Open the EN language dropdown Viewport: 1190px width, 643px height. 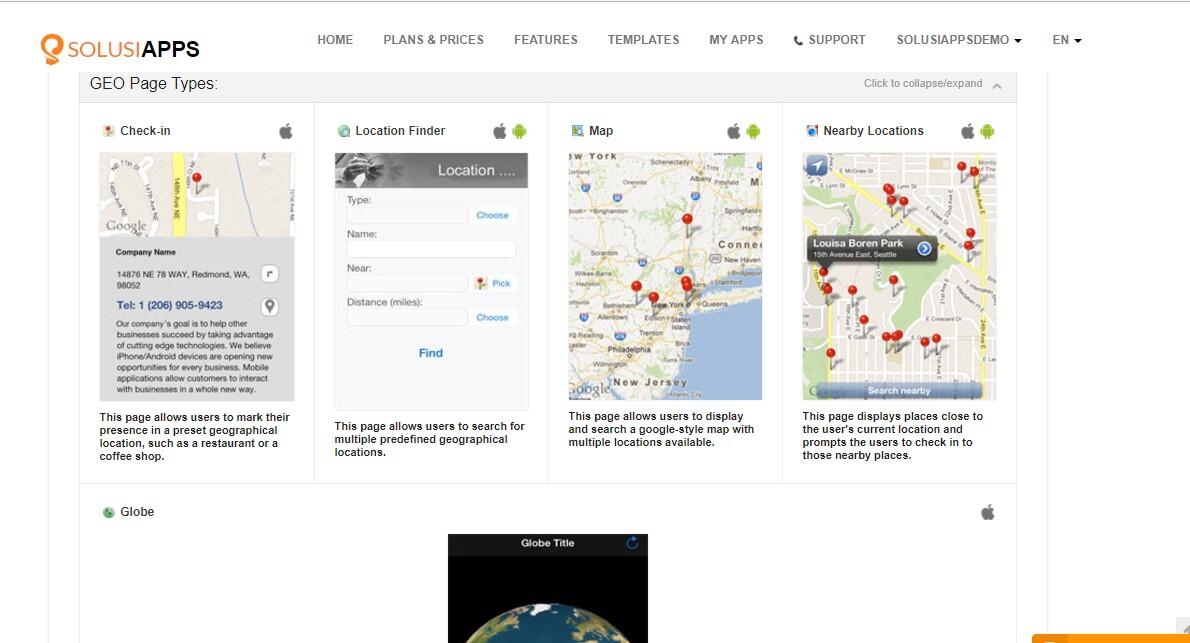click(1066, 39)
